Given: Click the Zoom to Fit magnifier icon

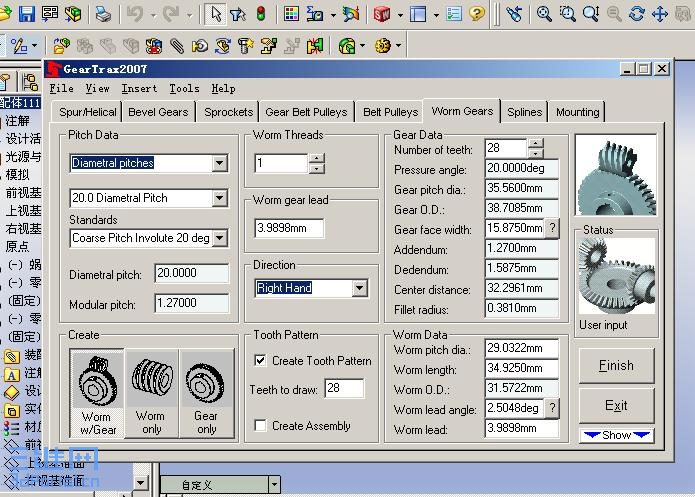Looking at the screenshot, I should 544,14.
